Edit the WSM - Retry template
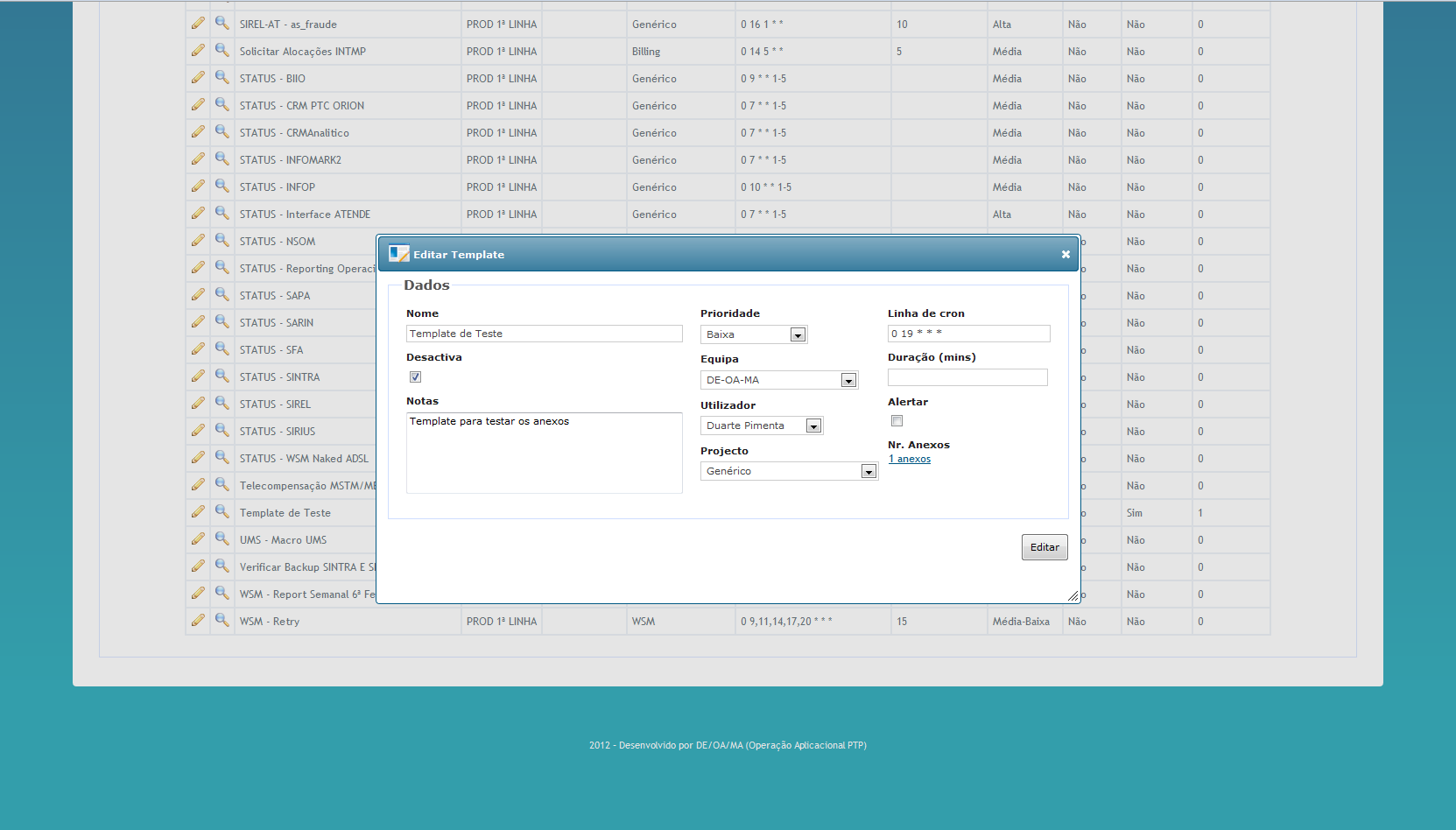Viewport: 1456px width, 830px height. click(x=198, y=621)
